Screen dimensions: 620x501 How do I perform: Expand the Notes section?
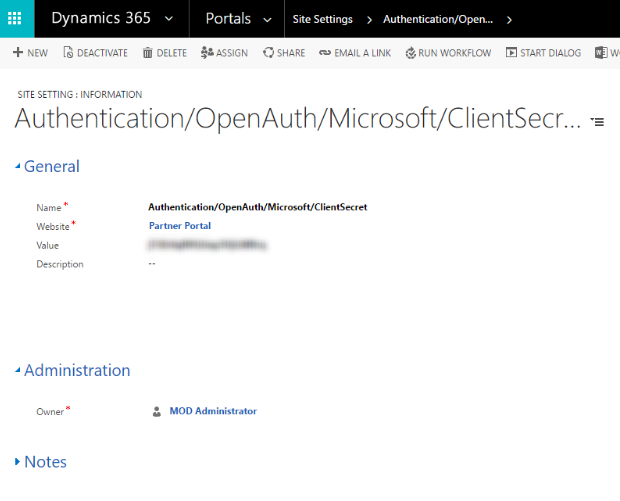(18, 462)
